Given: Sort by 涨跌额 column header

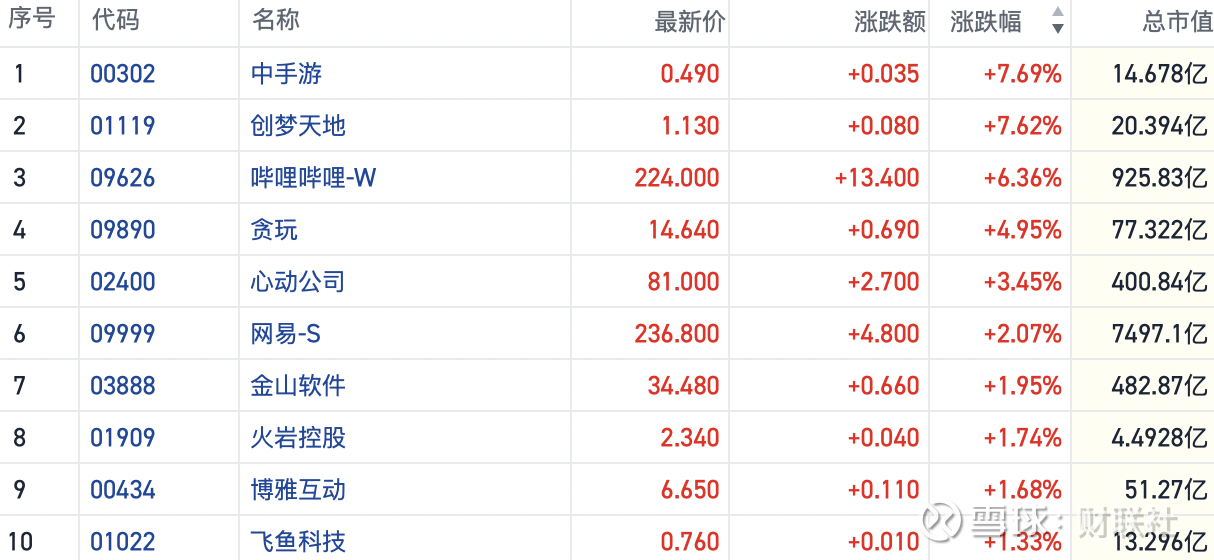Looking at the screenshot, I should [889, 21].
